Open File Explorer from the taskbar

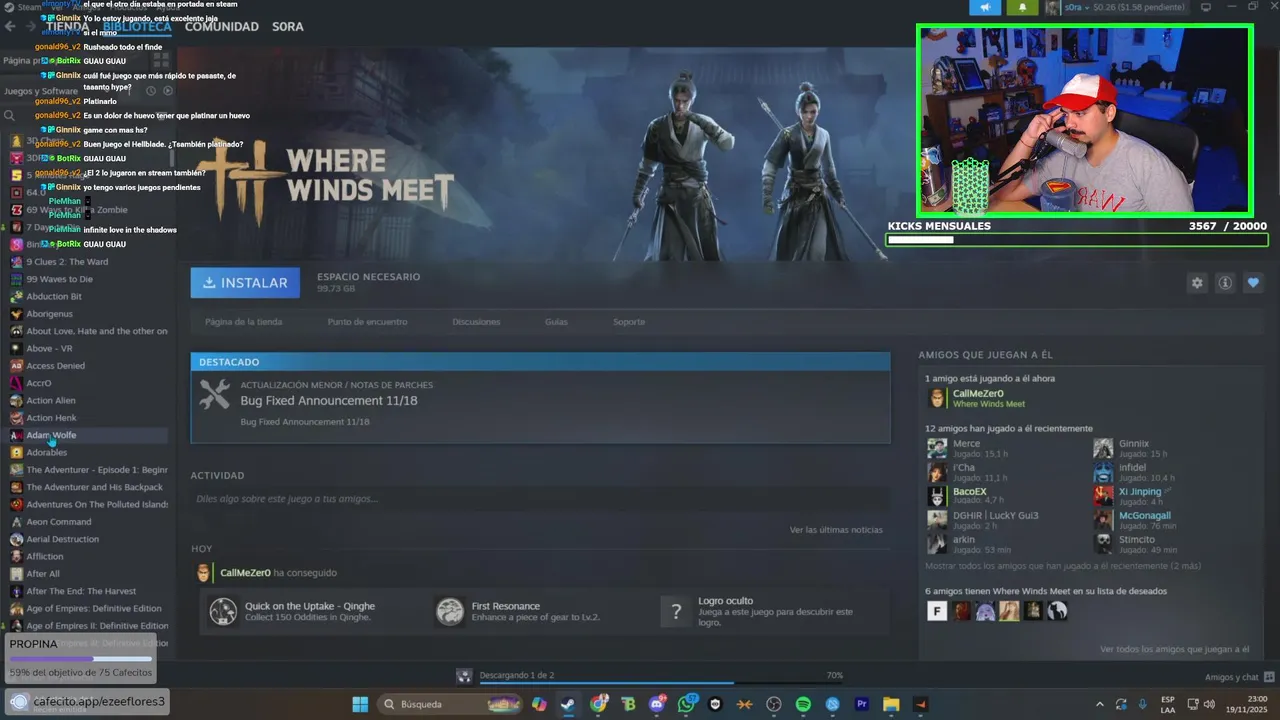[891, 704]
